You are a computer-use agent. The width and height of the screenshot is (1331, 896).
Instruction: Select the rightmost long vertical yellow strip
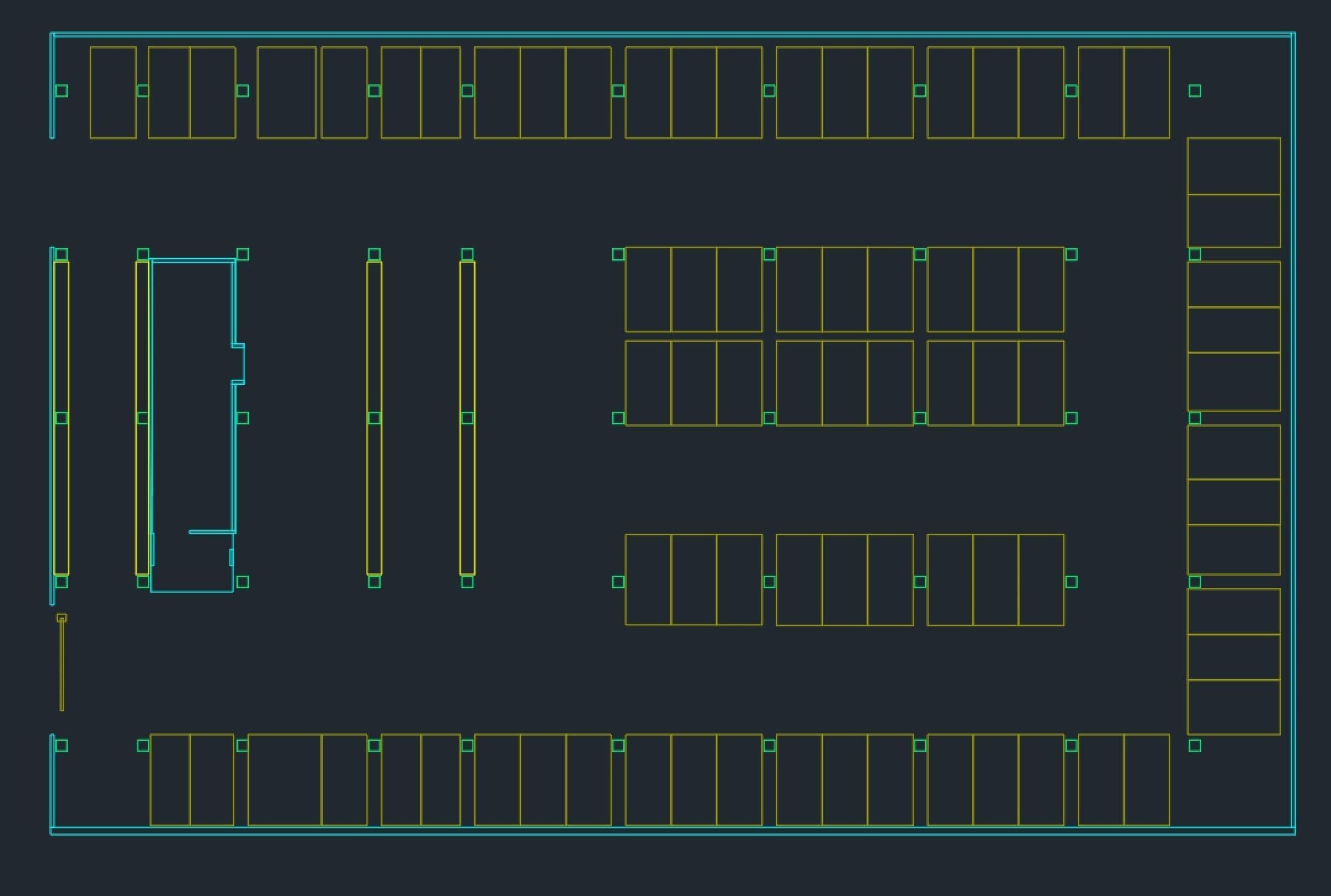[467, 345]
